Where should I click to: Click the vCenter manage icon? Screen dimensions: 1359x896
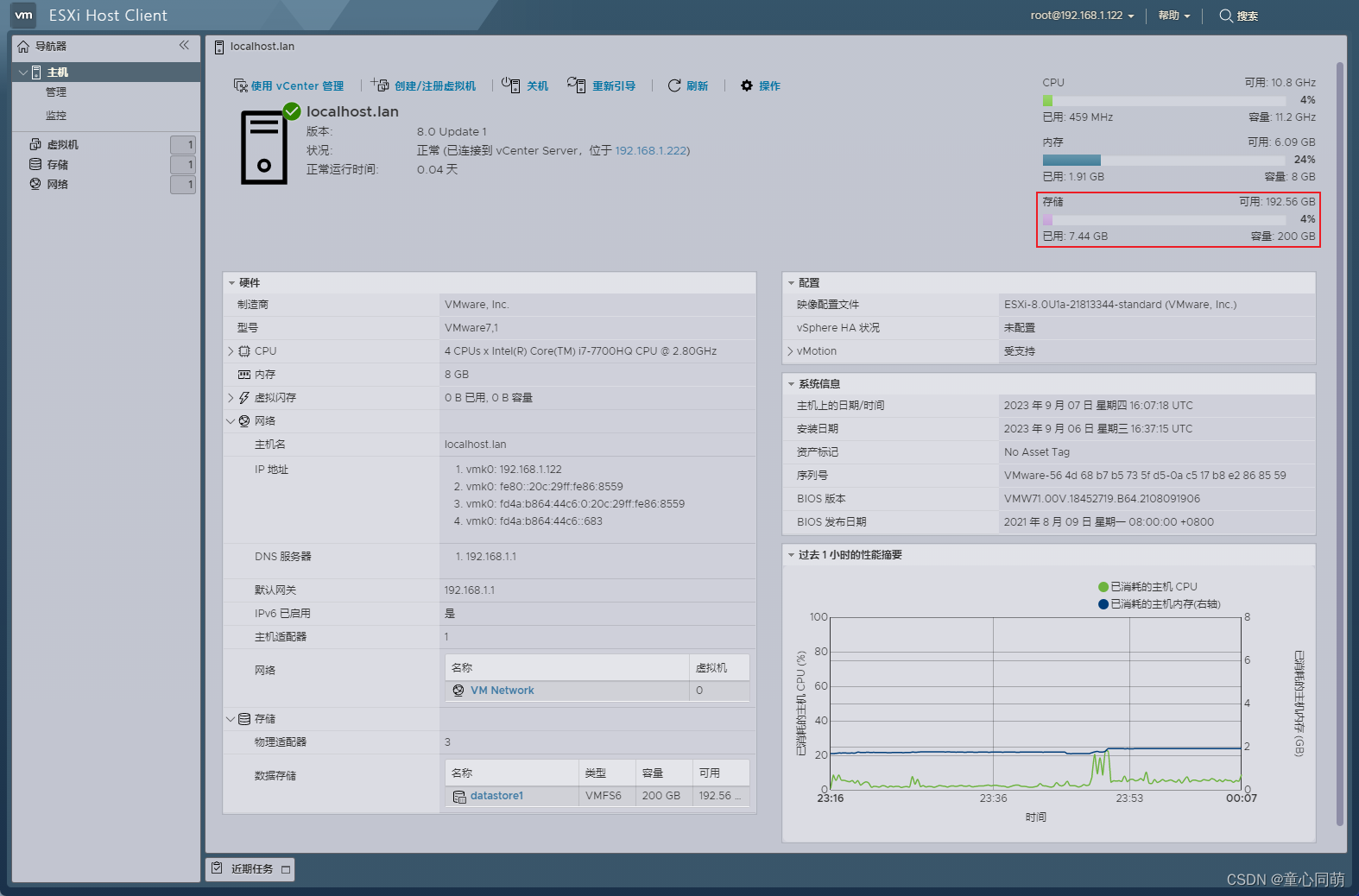[x=241, y=85]
